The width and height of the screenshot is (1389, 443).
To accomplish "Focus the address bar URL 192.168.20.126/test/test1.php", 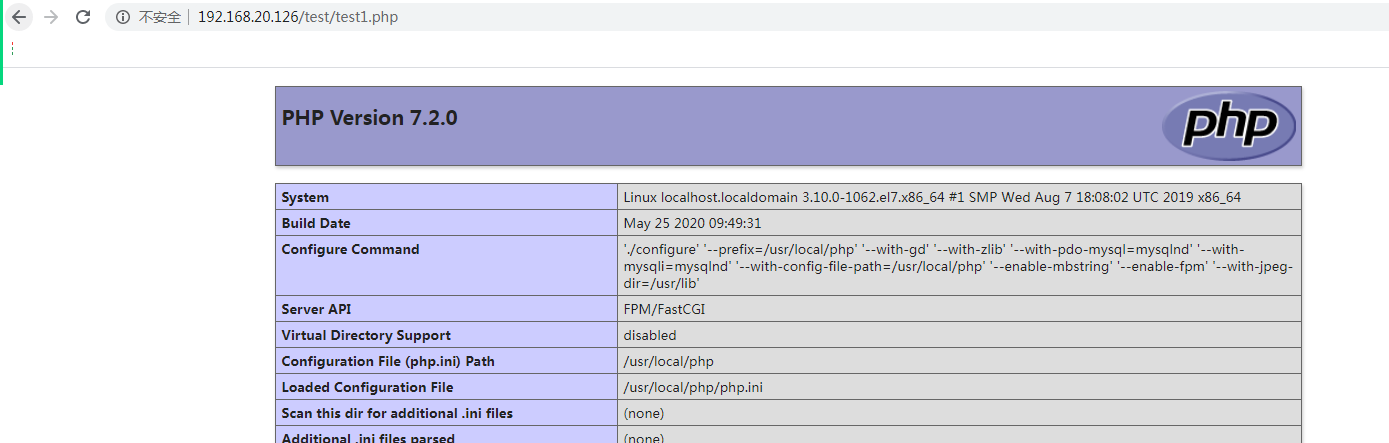I will (x=298, y=17).
